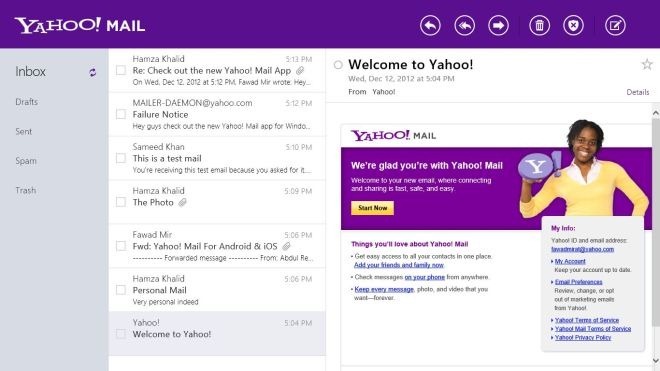Go to the Sent folder

(24, 131)
